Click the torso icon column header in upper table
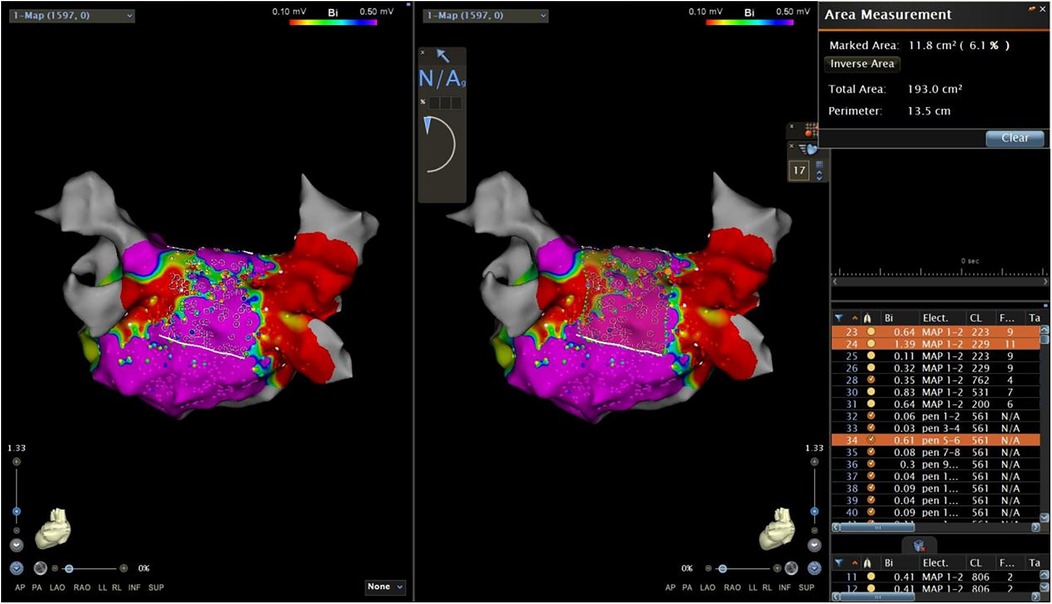This screenshot has height=604, width=1052. pyautogui.click(x=867, y=318)
